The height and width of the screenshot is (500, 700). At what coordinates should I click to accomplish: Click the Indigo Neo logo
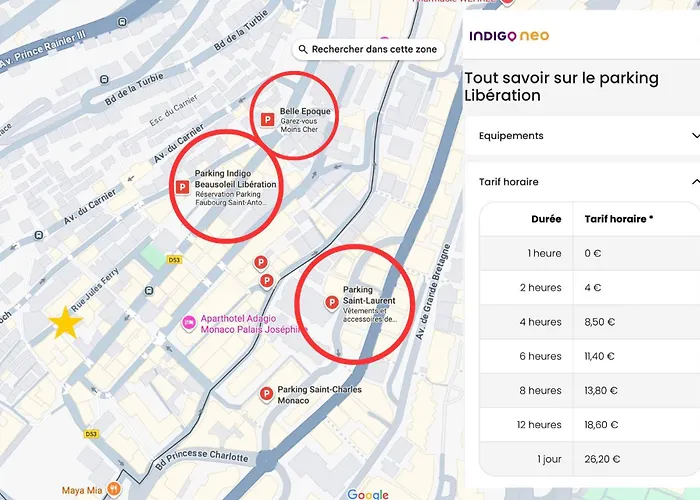tap(509, 36)
